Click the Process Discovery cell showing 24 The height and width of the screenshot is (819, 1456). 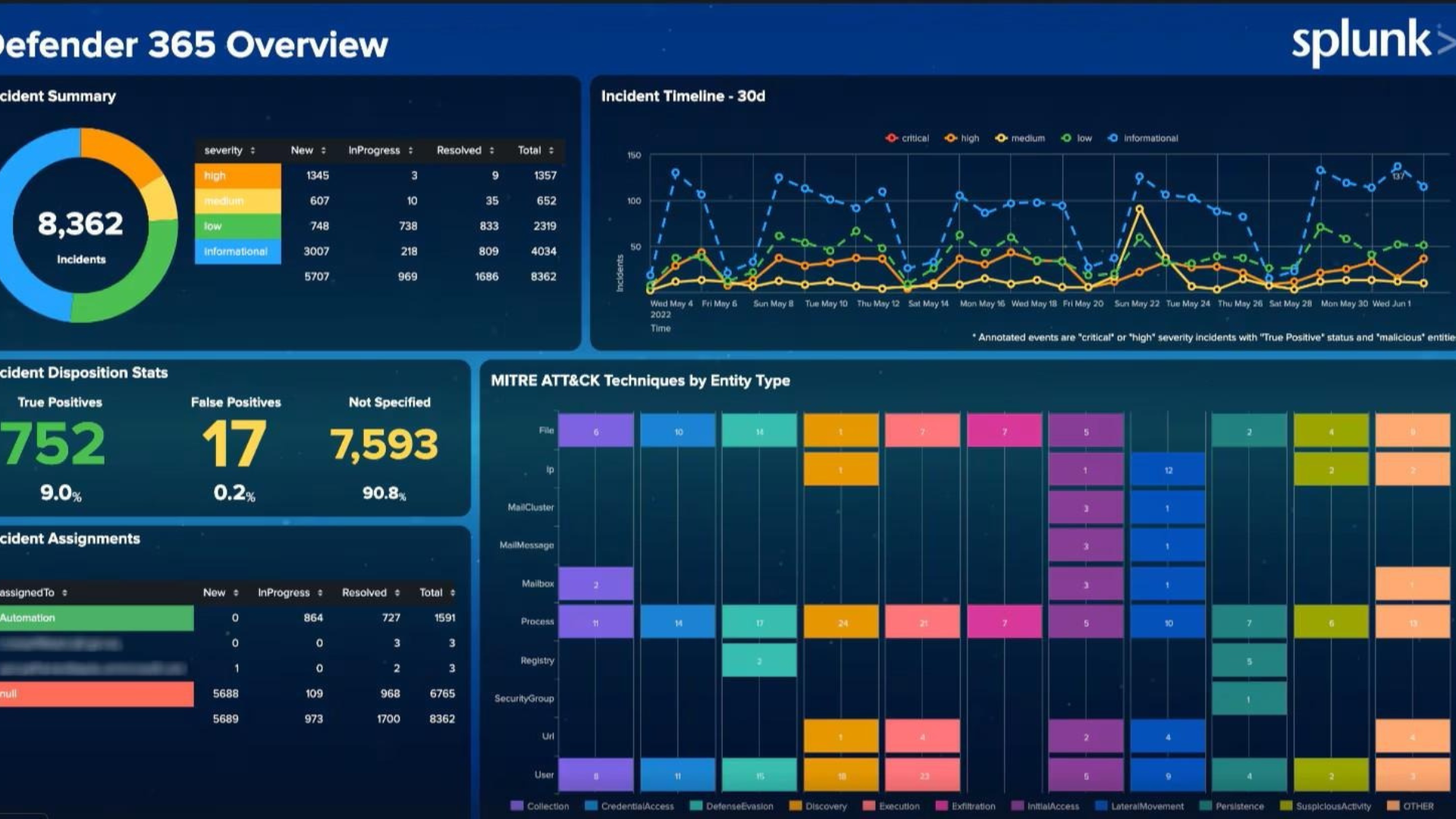point(841,622)
